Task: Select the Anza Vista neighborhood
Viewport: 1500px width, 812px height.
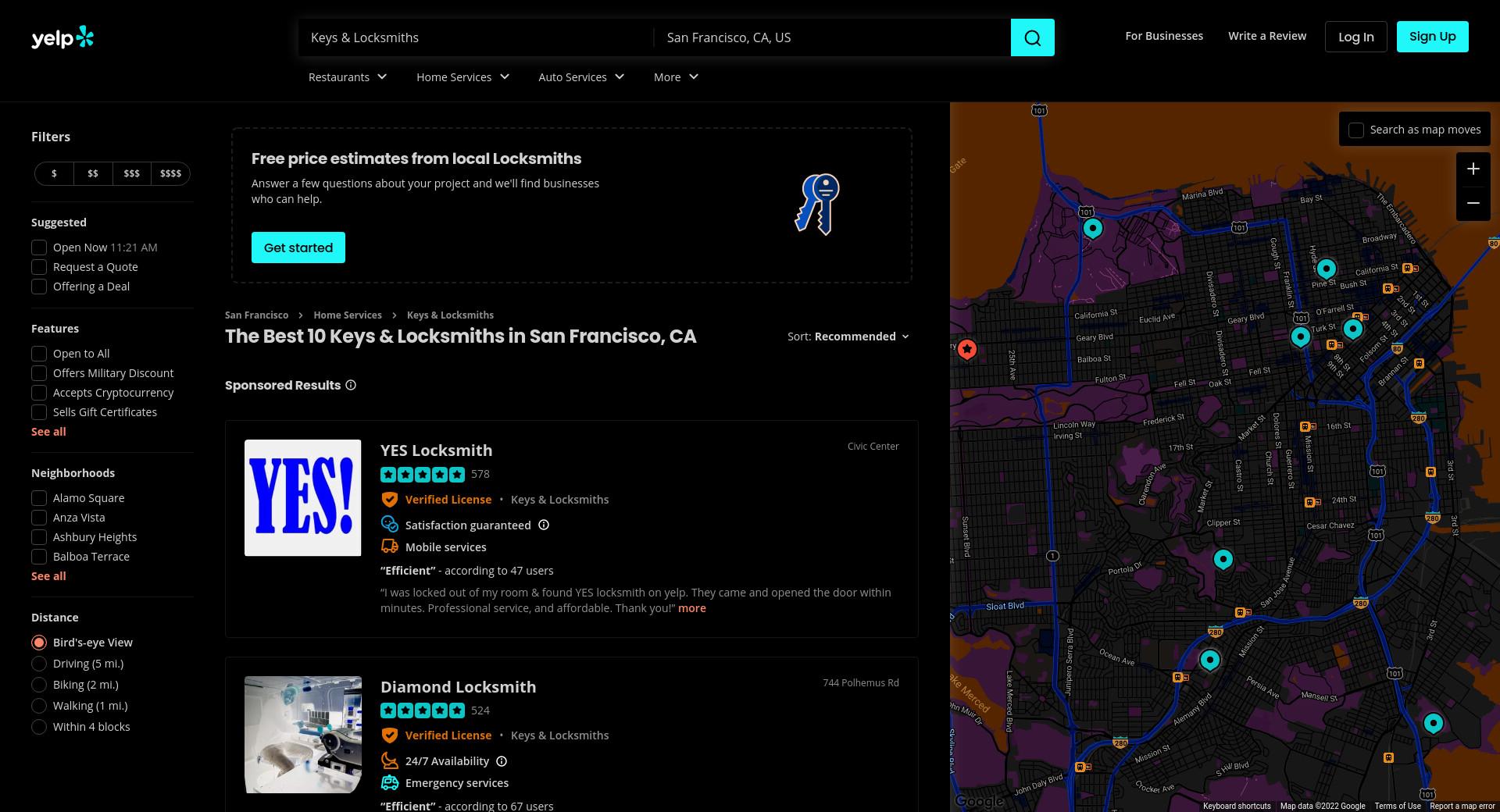Action: click(39, 518)
